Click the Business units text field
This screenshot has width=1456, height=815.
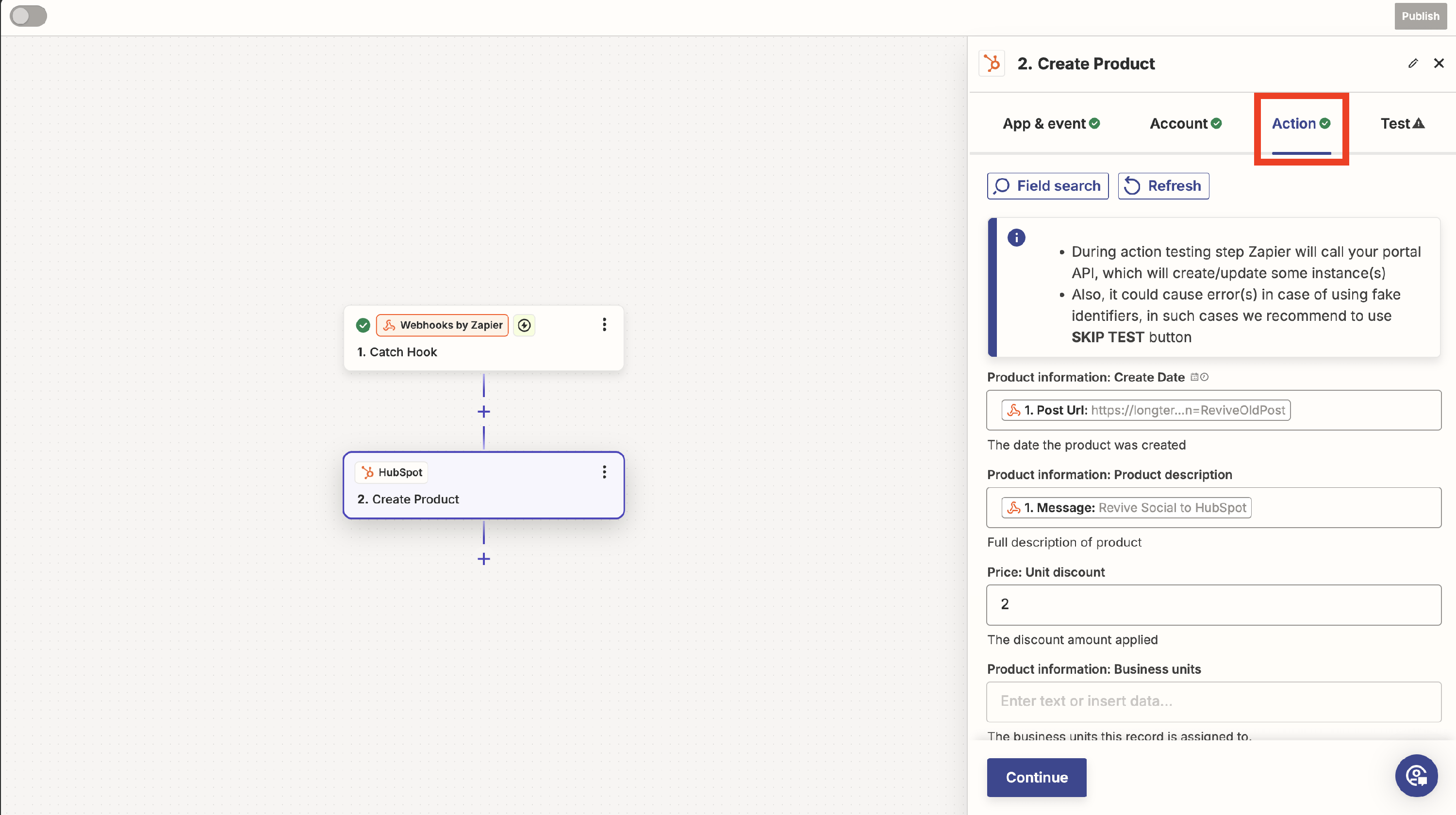click(1213, 701)
